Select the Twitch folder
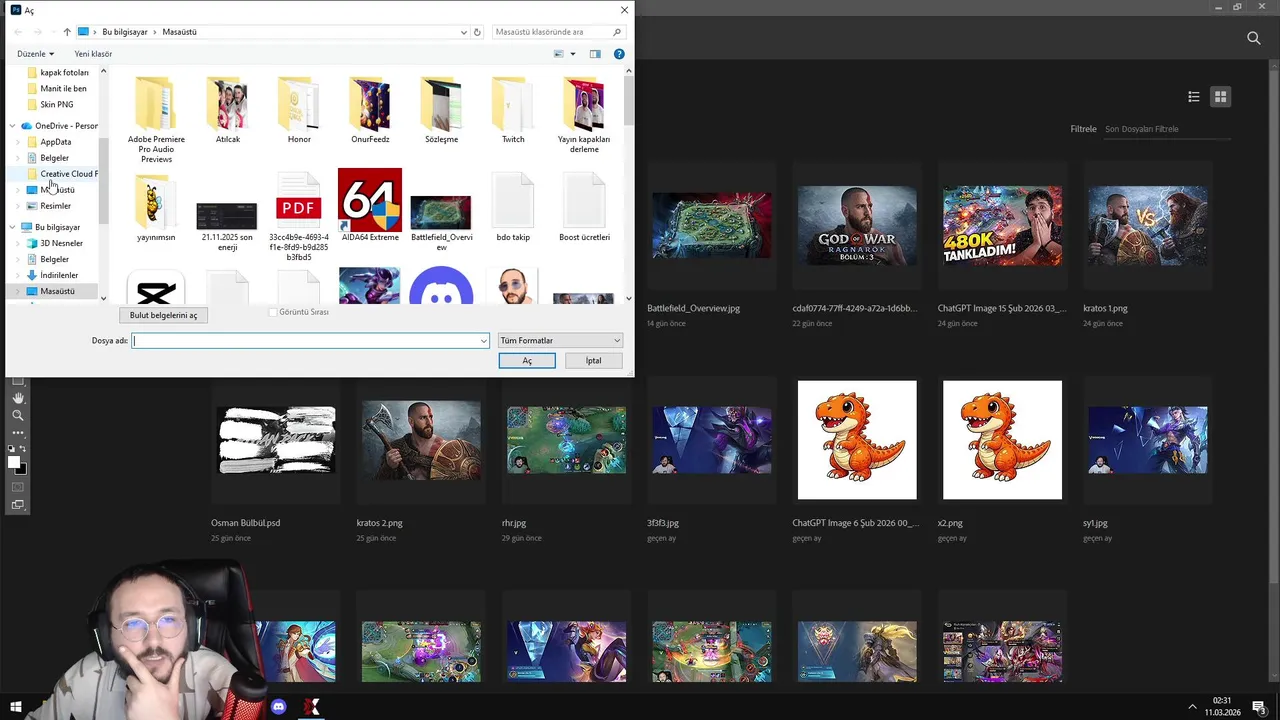1280x720 pixels. pyautogui.click(x=513, y=110)
